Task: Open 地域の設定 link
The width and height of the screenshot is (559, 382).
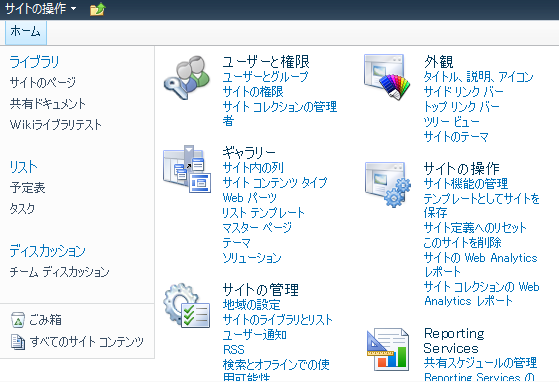Action: pyautogui.click(x=251, y=305)
